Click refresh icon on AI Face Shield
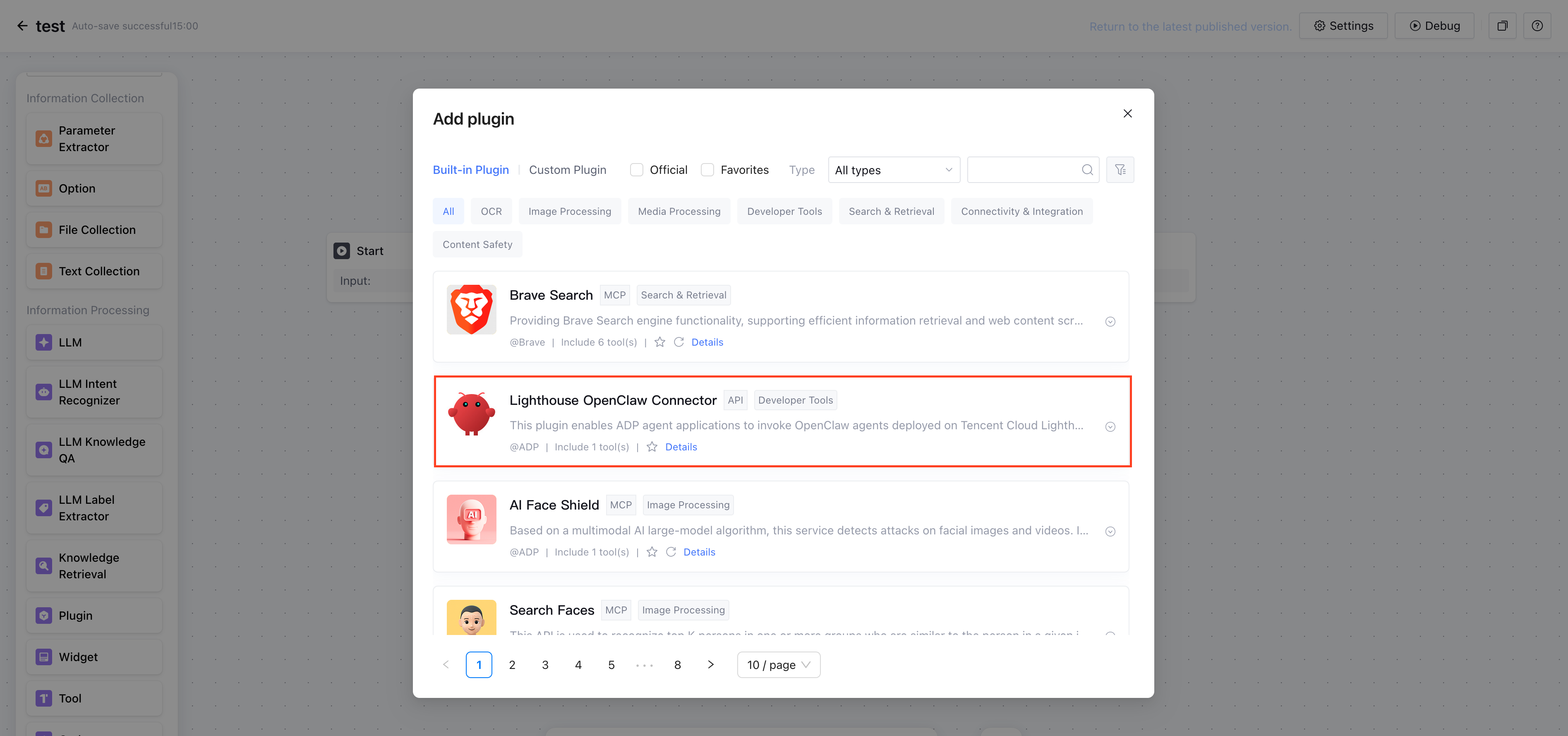1568x736 pixels. pyautogui.click(x=671, y=552)
